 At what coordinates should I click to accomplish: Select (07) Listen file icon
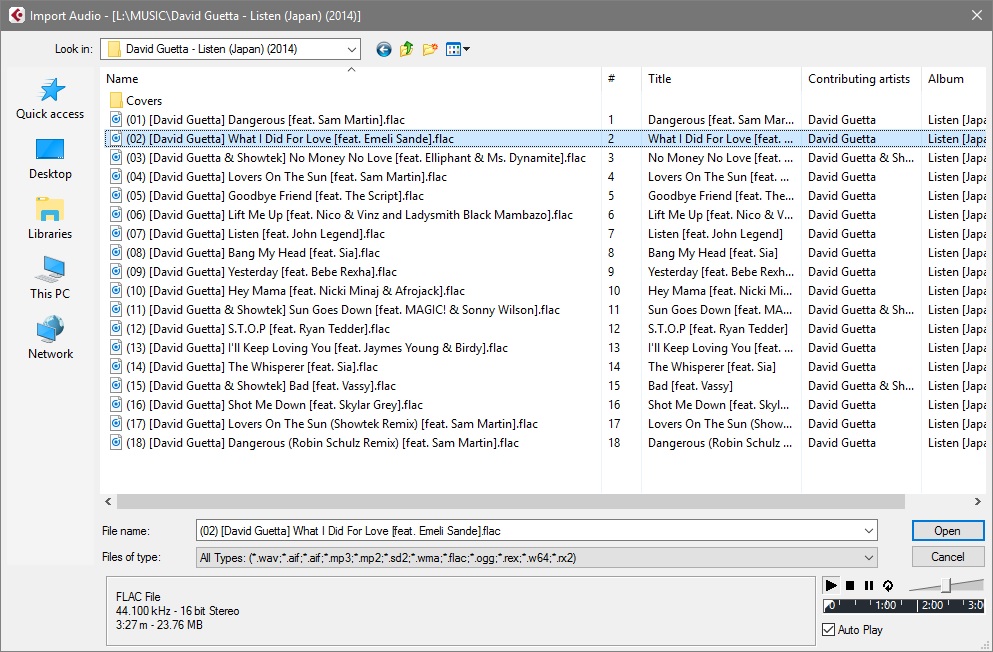[x=116, y=233]
